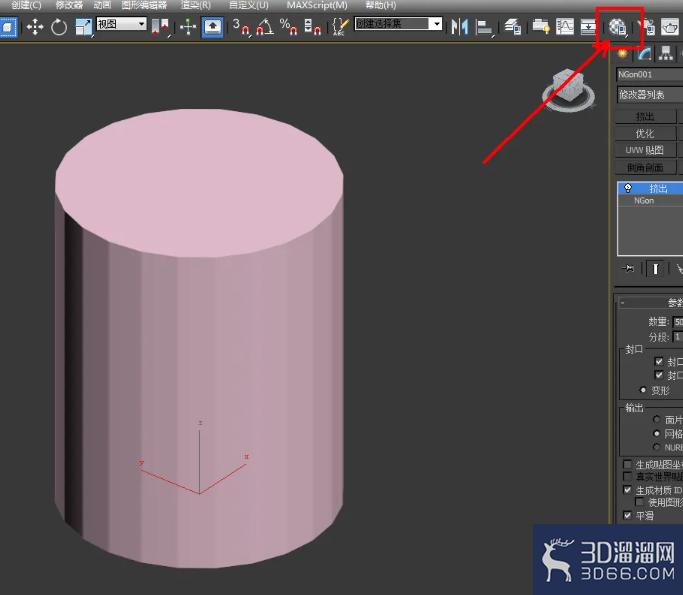Viewport: 683px width, 595px height.
Task: Select the 变形 radio button
Action: [x=643, y=390]
